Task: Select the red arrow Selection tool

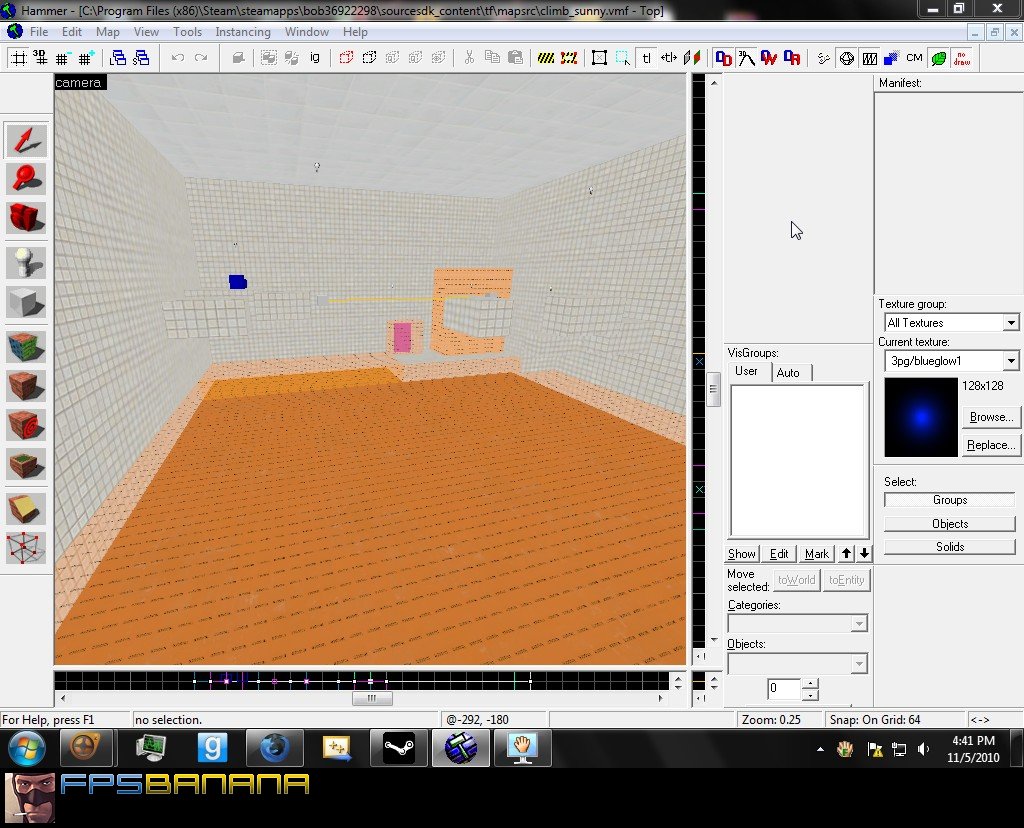Action: point(26,140)
